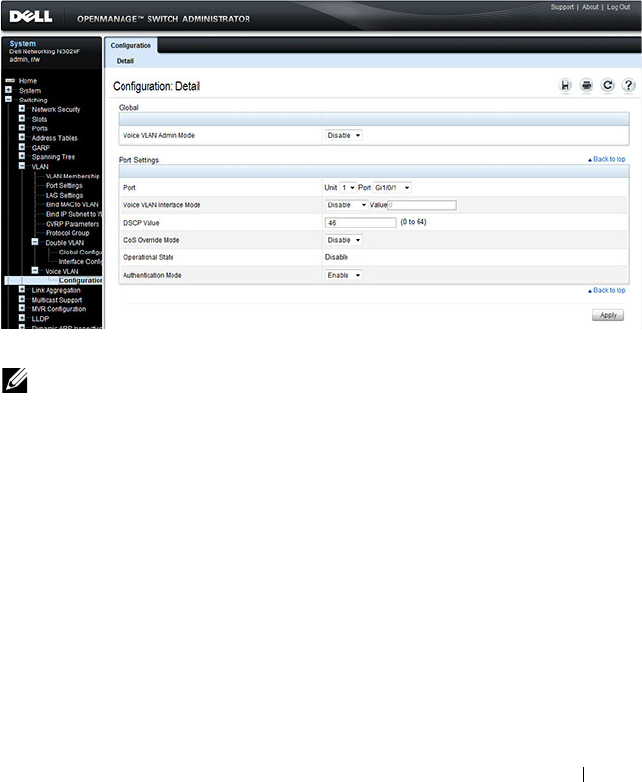Open Bind IP Subnet to VLAN item
This screenshot has height=782, width=642.
point(74,214)
